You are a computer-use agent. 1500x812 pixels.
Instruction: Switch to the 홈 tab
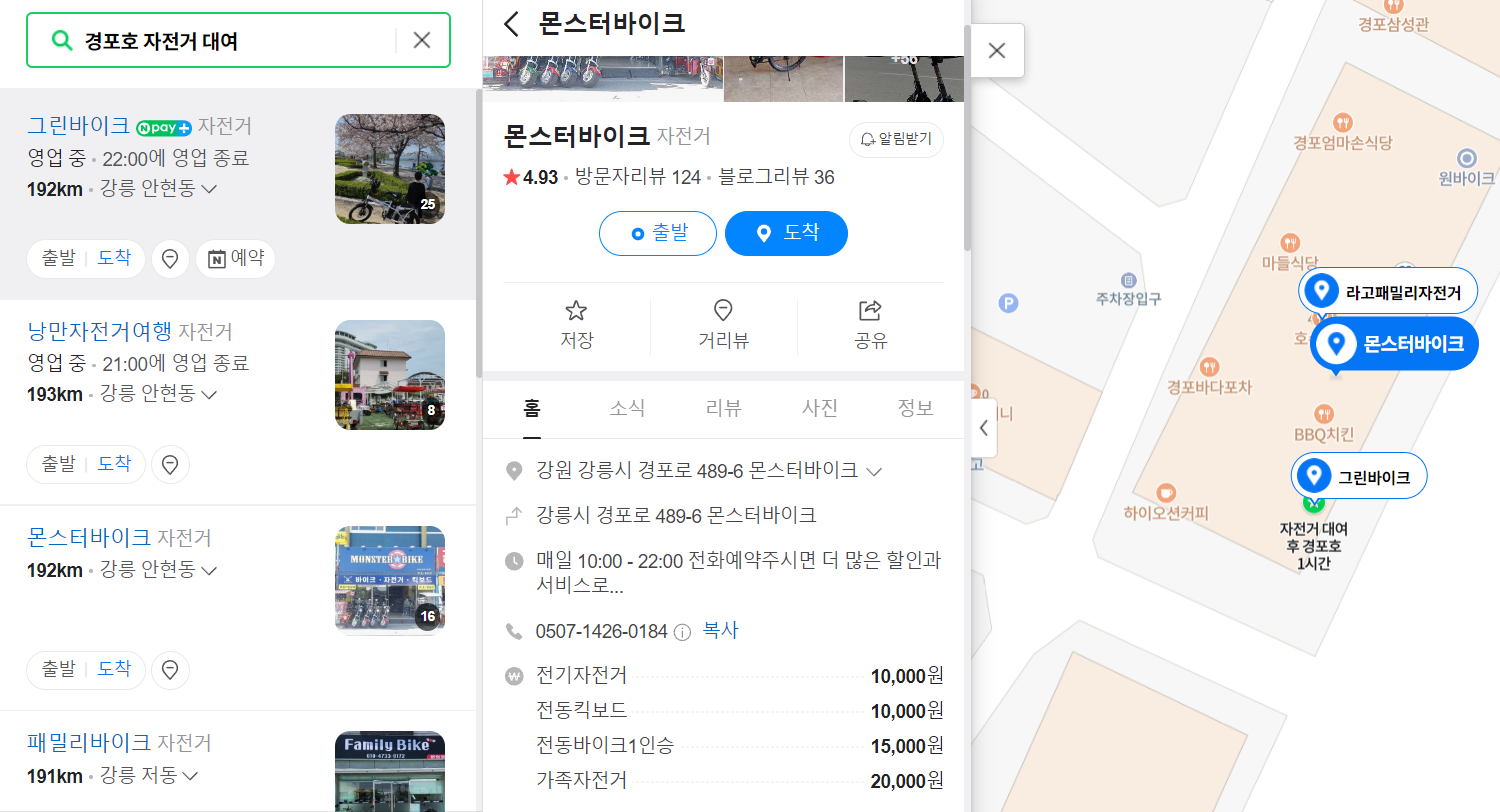pos(532,408)
